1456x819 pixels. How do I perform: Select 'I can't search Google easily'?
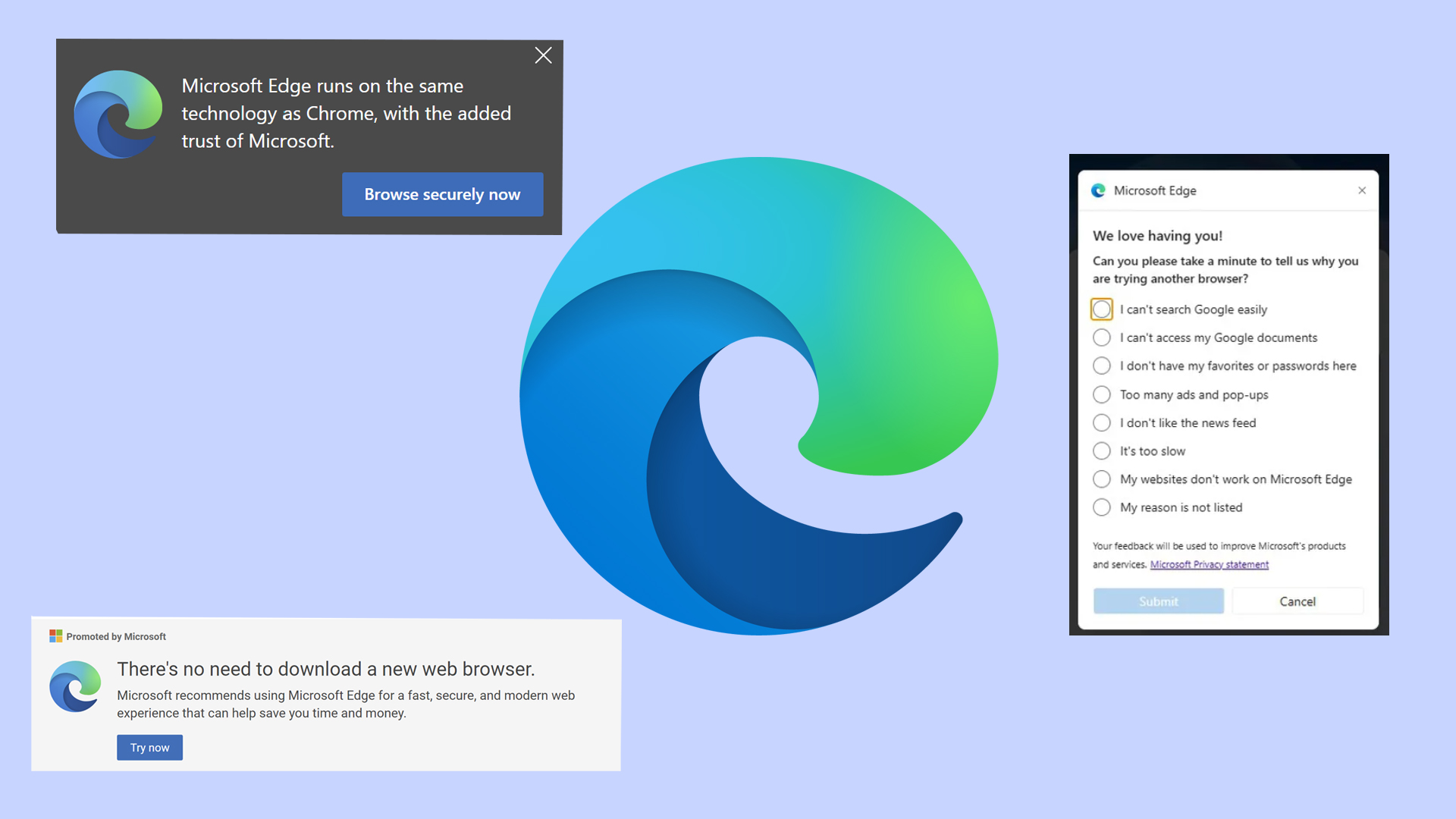pyautogui.click(x=1101, y=309)
